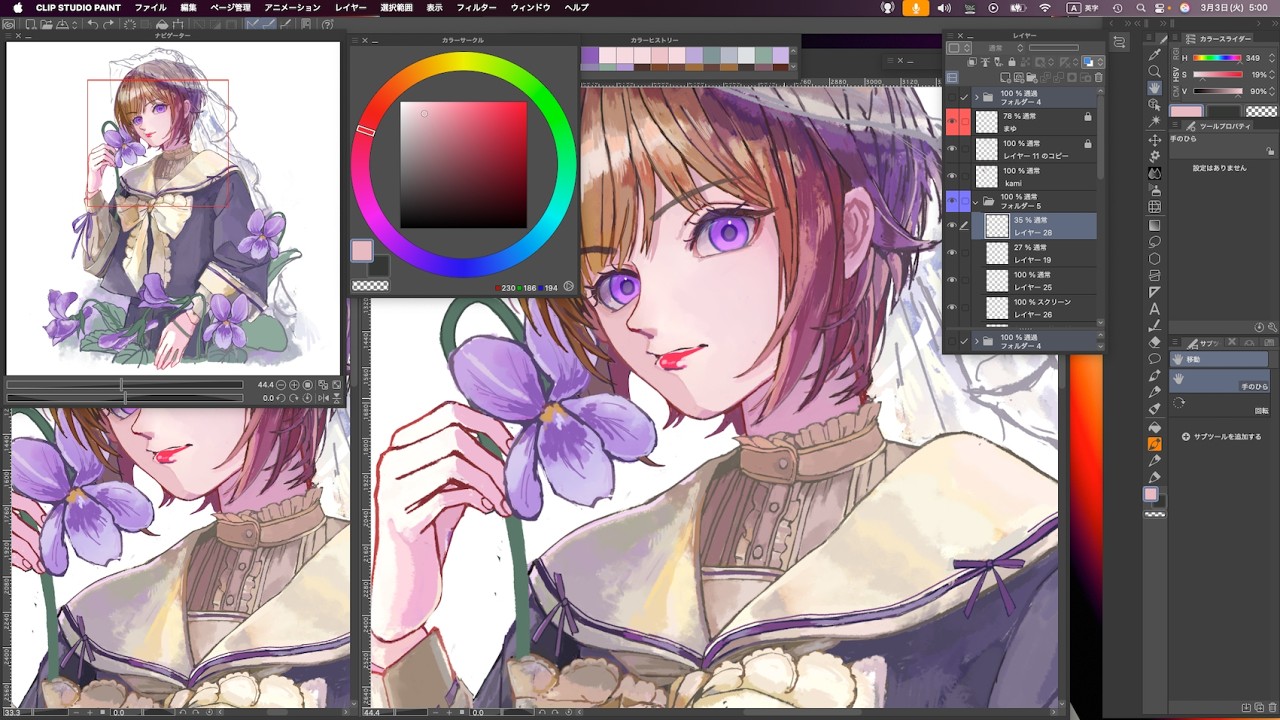Open the 編集 menu
The image size is (1280, 720).
[x=188, y=7]
